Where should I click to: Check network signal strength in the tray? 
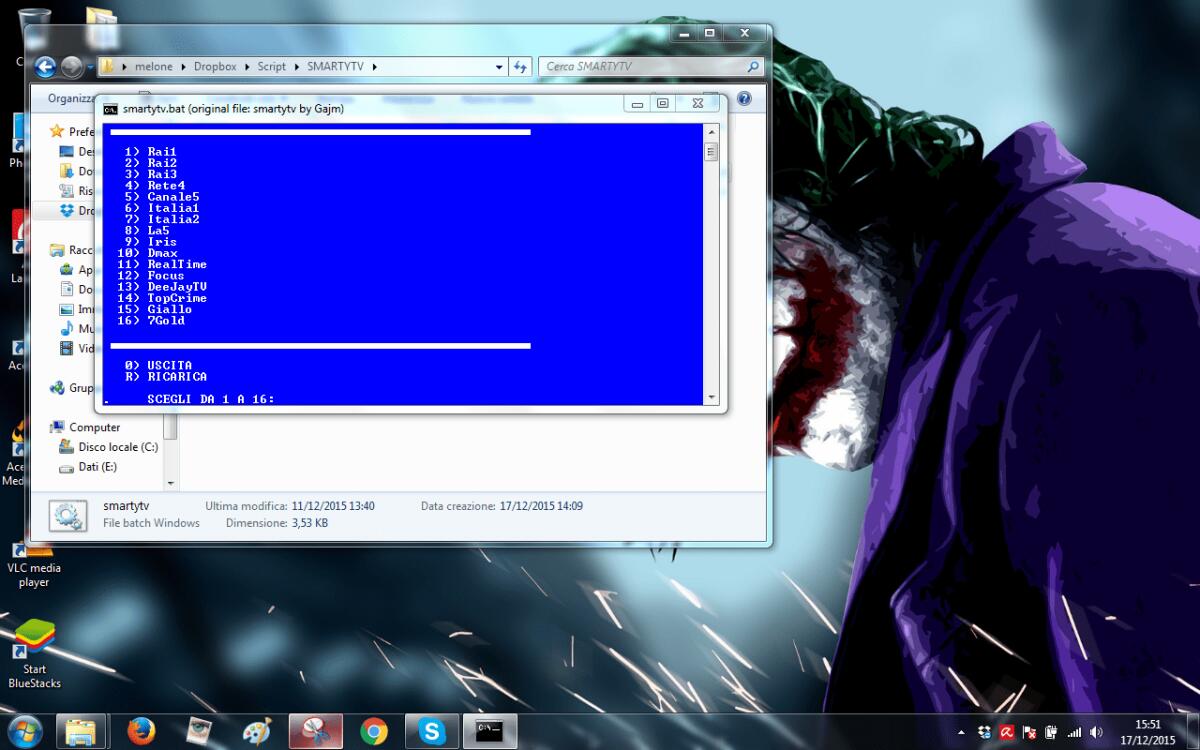pos(1073,732)
